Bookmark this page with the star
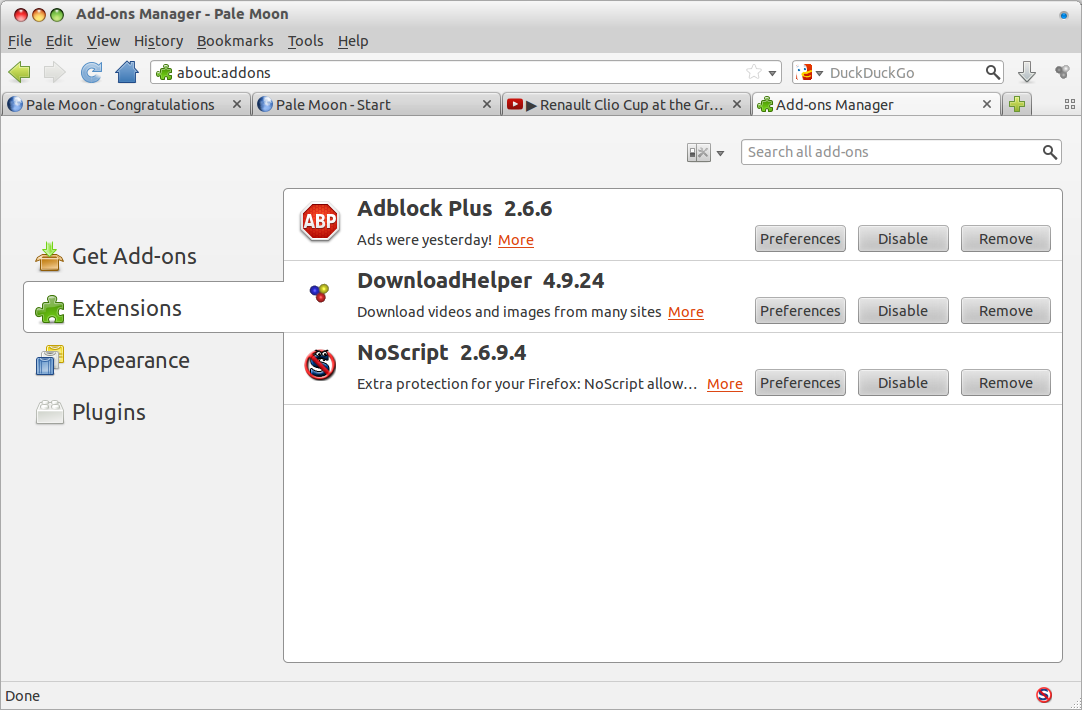 tap(754, 72)
